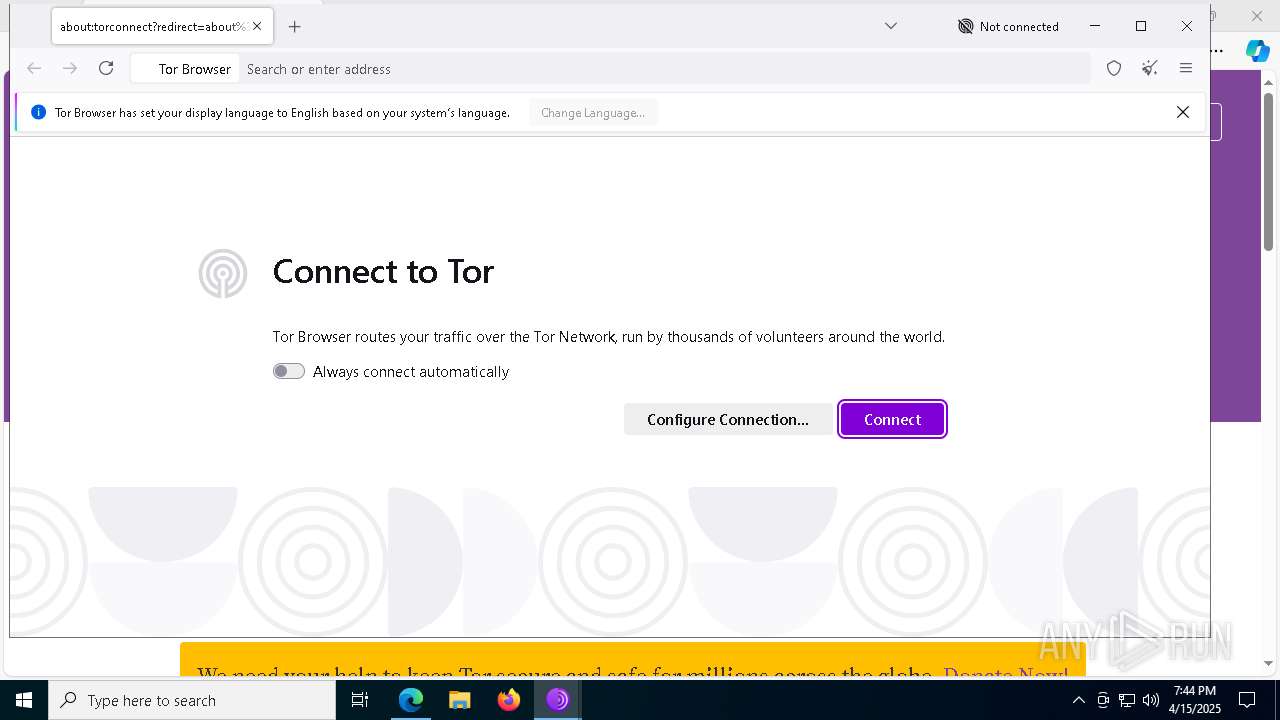Viewport: 1280px width, 720px height.
Task: Open the Change Language button
Action: (593, 113)
